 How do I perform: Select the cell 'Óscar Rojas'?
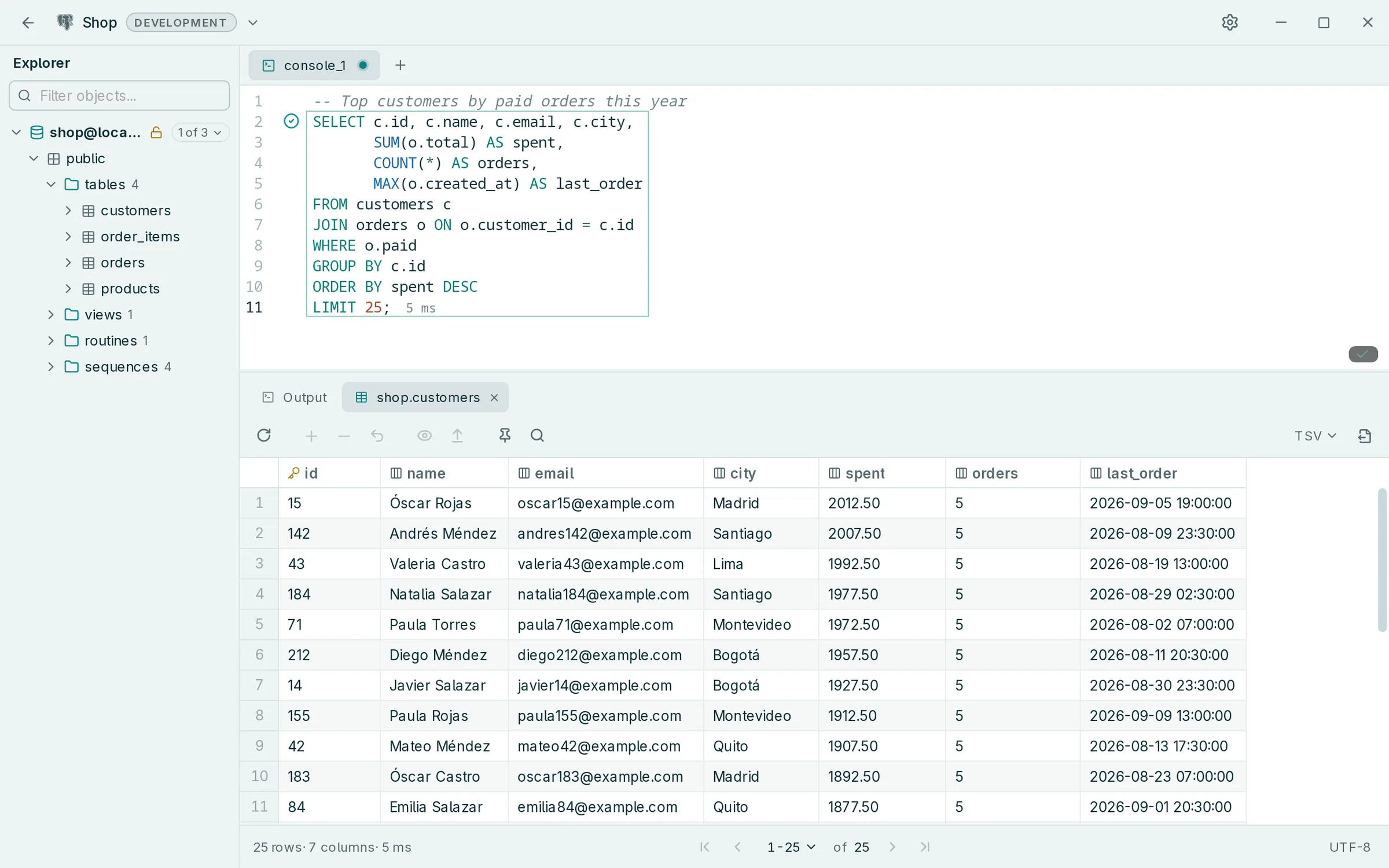pyautogui.click(x=444, y=503)
